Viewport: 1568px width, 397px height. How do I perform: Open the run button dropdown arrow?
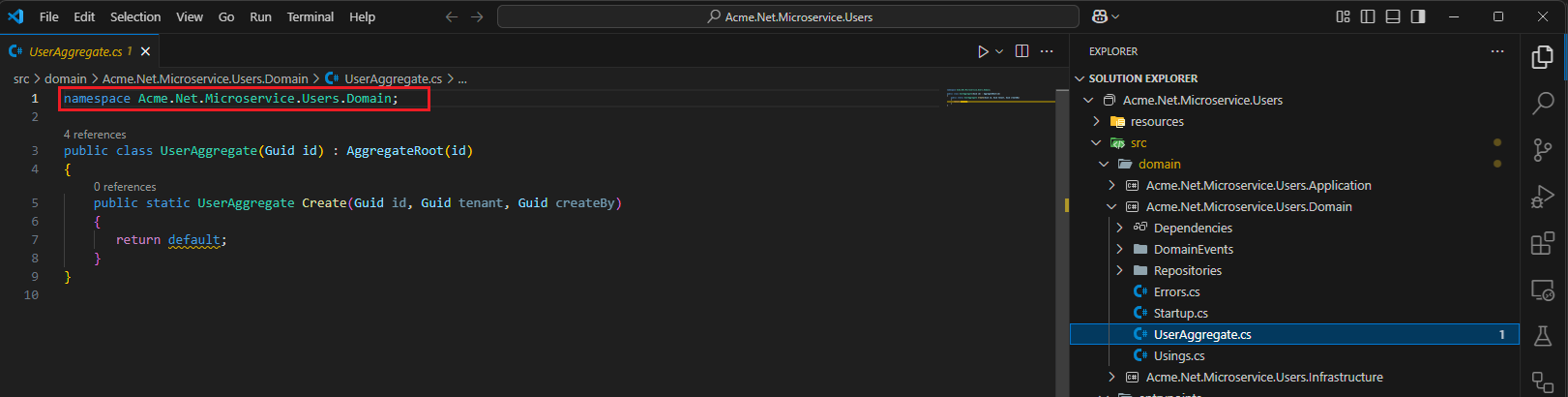click(999, 51)
